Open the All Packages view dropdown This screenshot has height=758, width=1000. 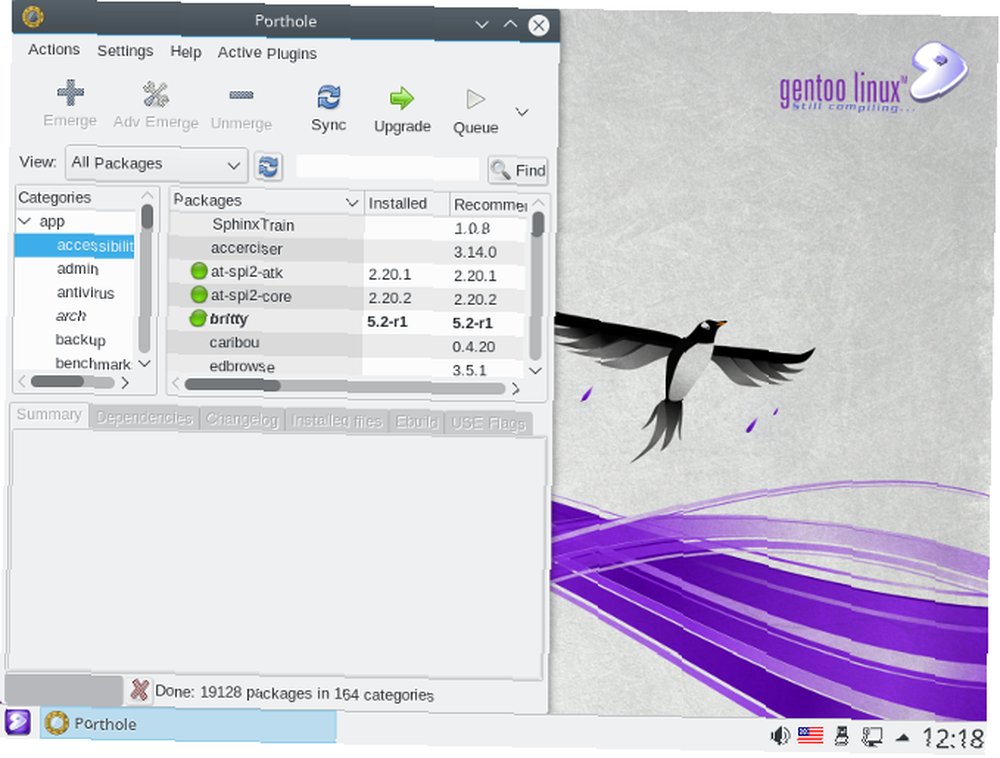point(156,164)
